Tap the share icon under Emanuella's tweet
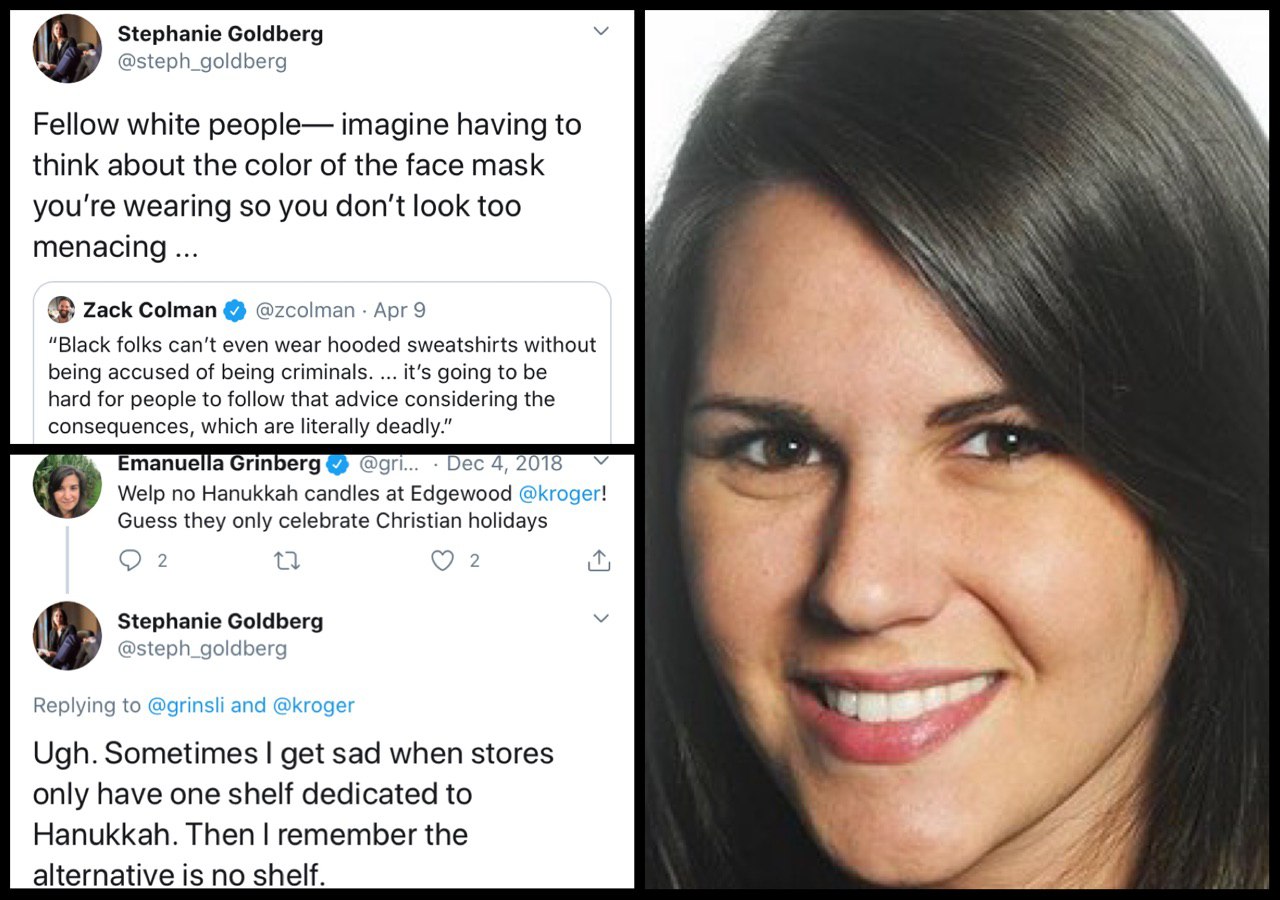The image size is (1280, 900). (598, 560)
